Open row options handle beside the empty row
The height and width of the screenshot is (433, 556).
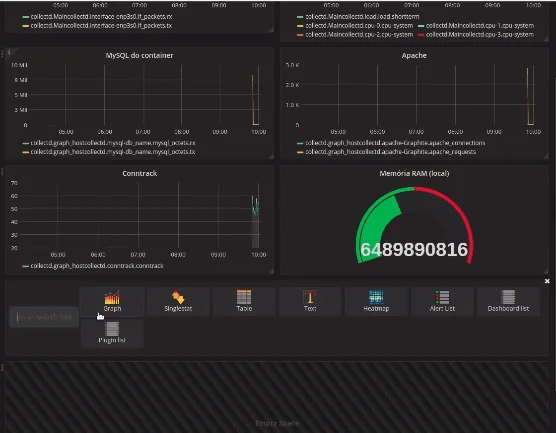pyautogui.click(x=2, y=368)
